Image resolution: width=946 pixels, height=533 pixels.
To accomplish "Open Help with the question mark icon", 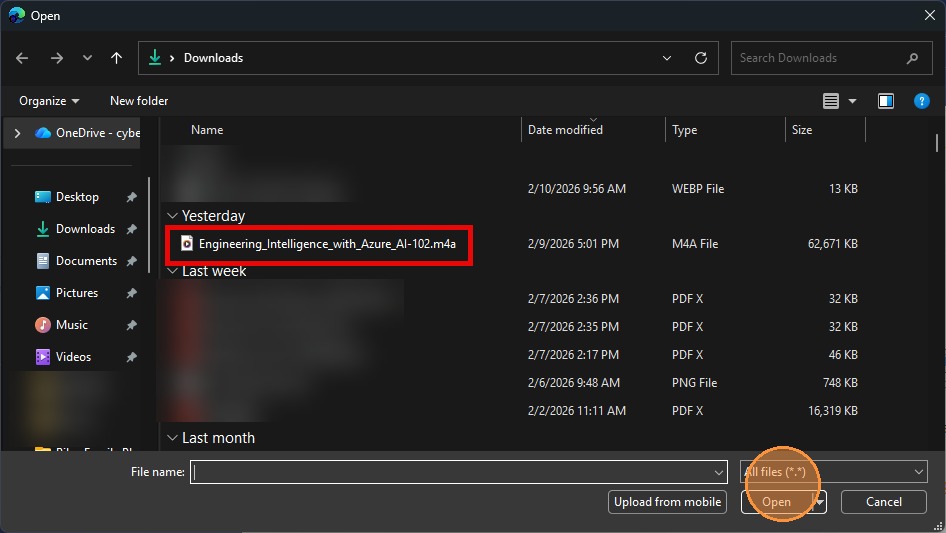I will 921,101.
